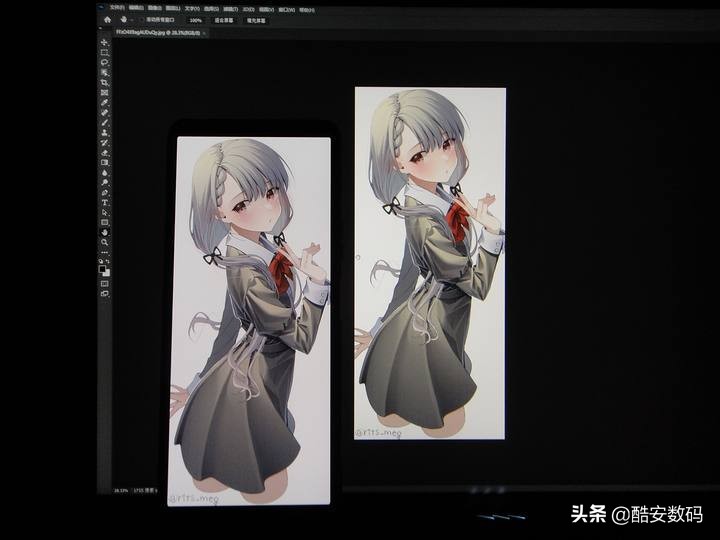Open the 视图(V) menu
The height and width of the screenshot is (540, 720).
click(267, 10)
